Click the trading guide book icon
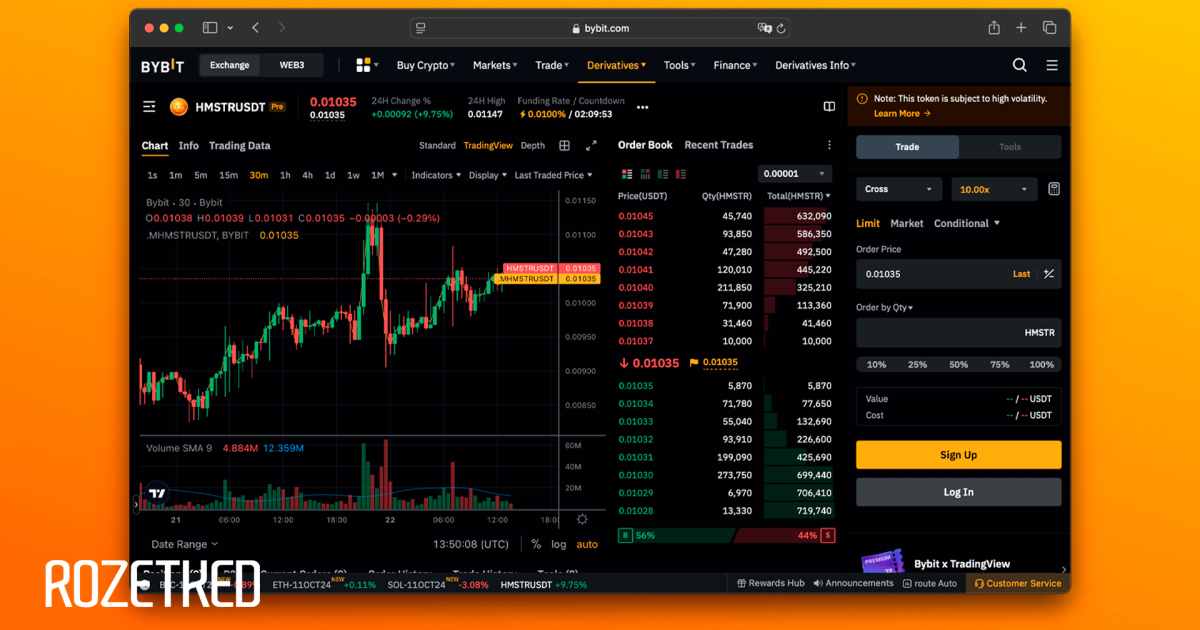Screen dimensions: 1200x630 [x=829, y=107]
